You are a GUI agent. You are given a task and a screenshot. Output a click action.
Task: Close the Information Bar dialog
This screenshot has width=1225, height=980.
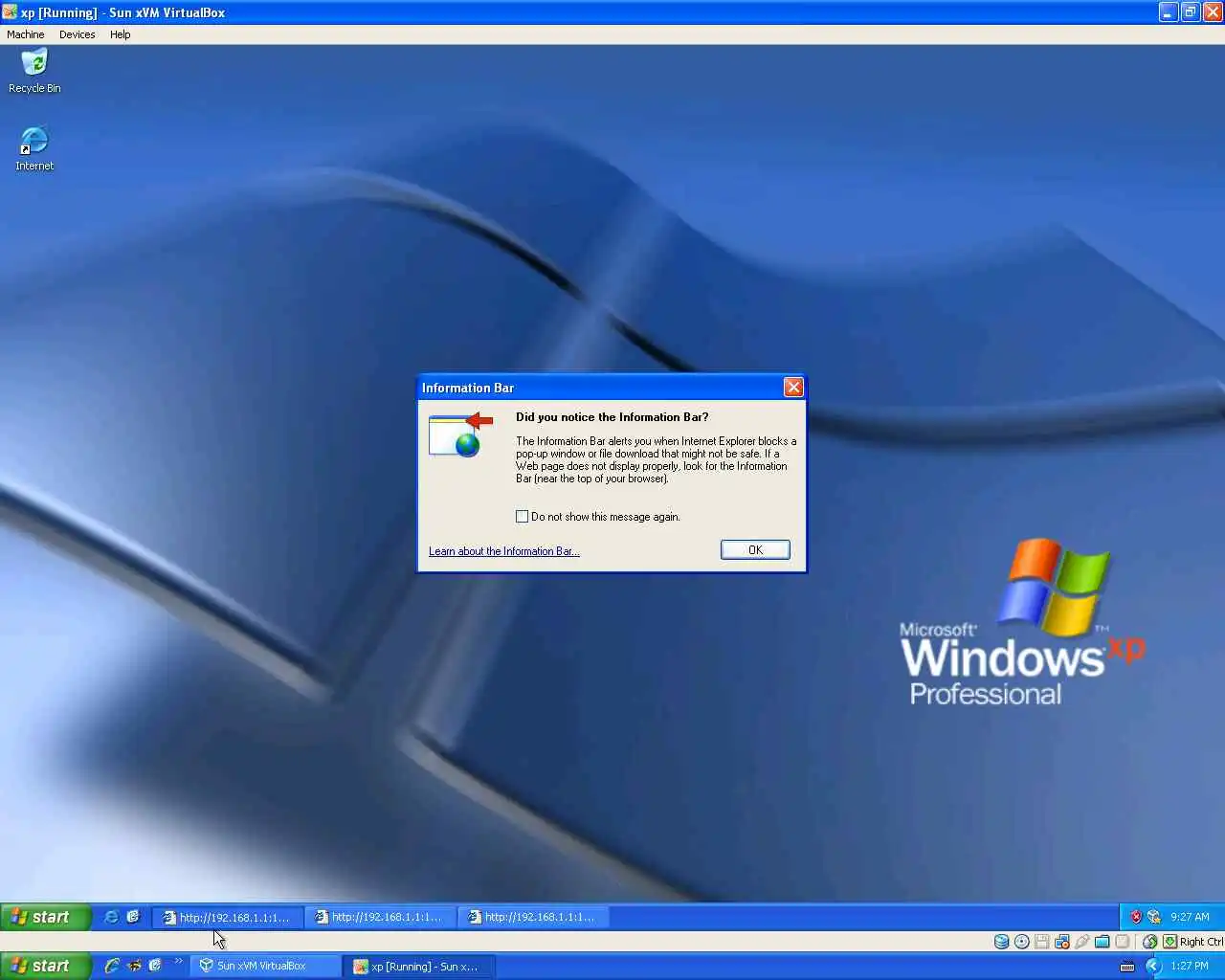(x=793, y=387)
